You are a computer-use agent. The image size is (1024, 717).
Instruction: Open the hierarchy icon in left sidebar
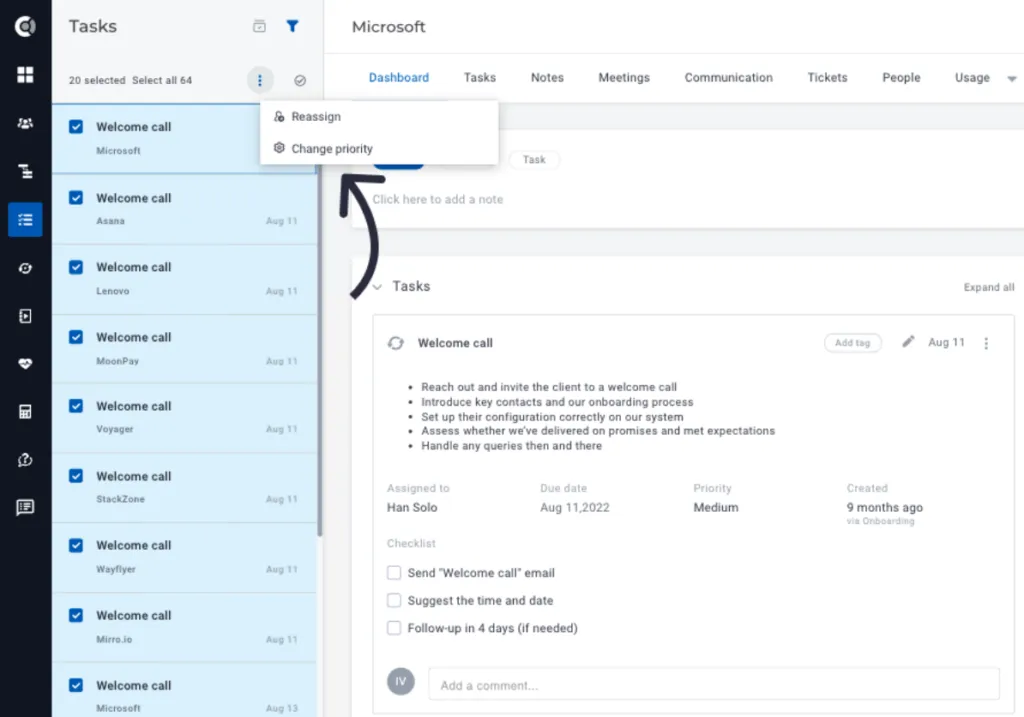tap(25, 171)
